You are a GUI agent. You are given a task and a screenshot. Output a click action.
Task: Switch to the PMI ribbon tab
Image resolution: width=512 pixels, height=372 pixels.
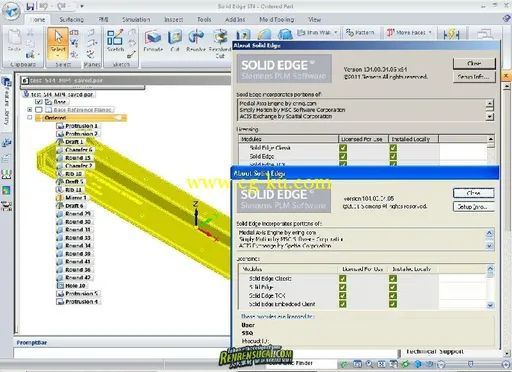point(103,20)
